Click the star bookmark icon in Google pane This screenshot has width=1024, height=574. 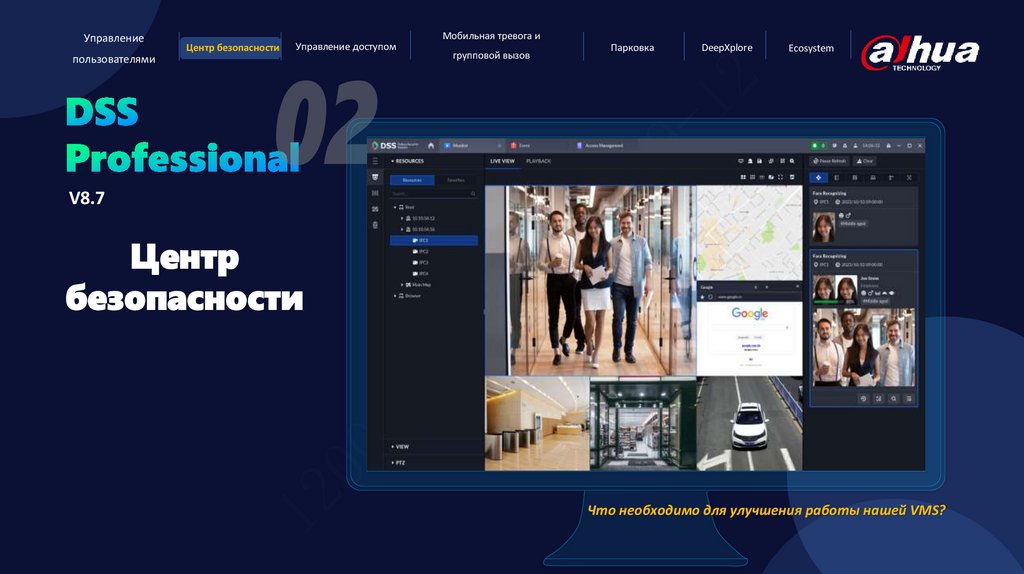pos(703,296)
